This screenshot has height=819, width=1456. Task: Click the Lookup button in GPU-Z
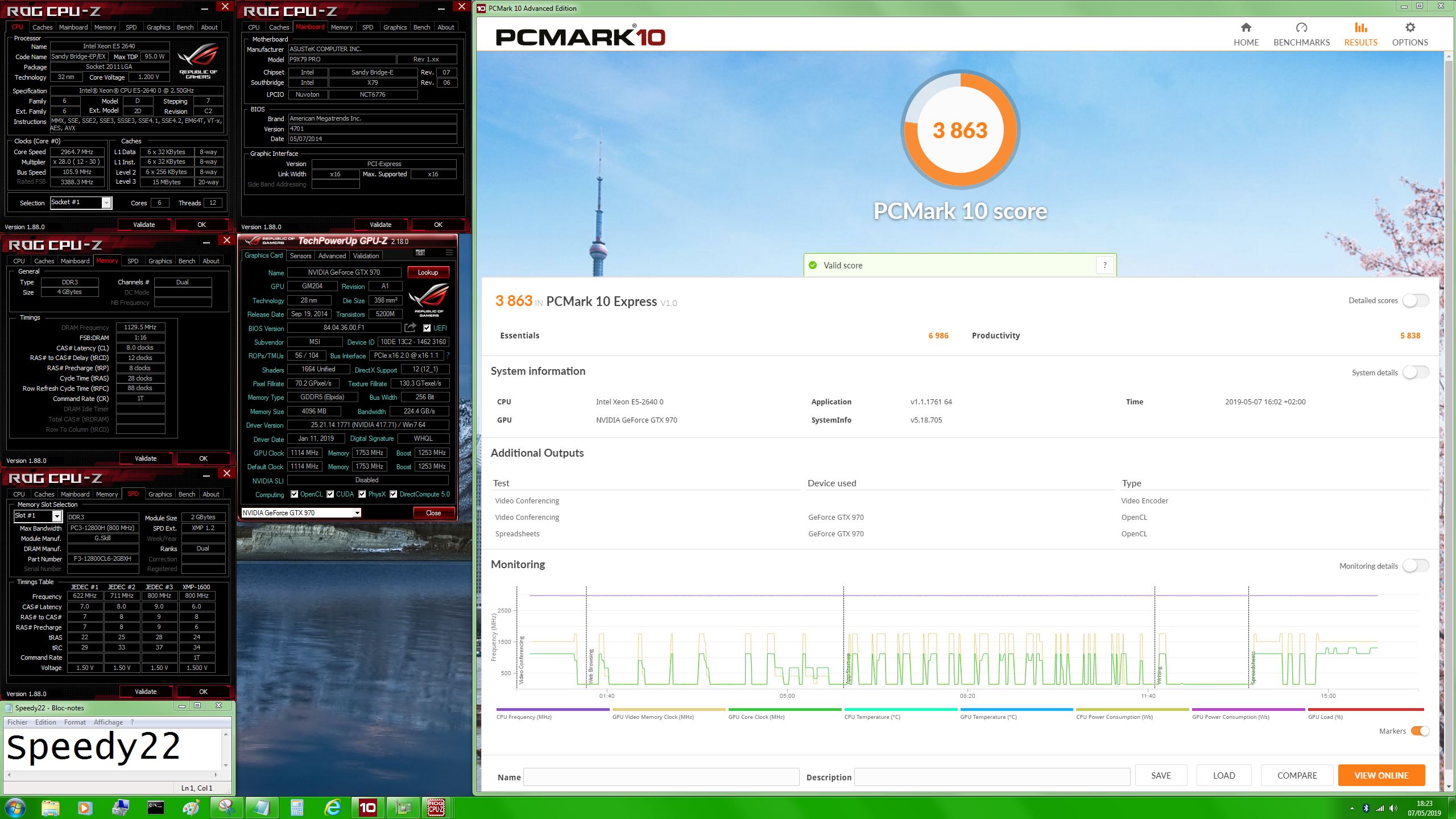428,272
